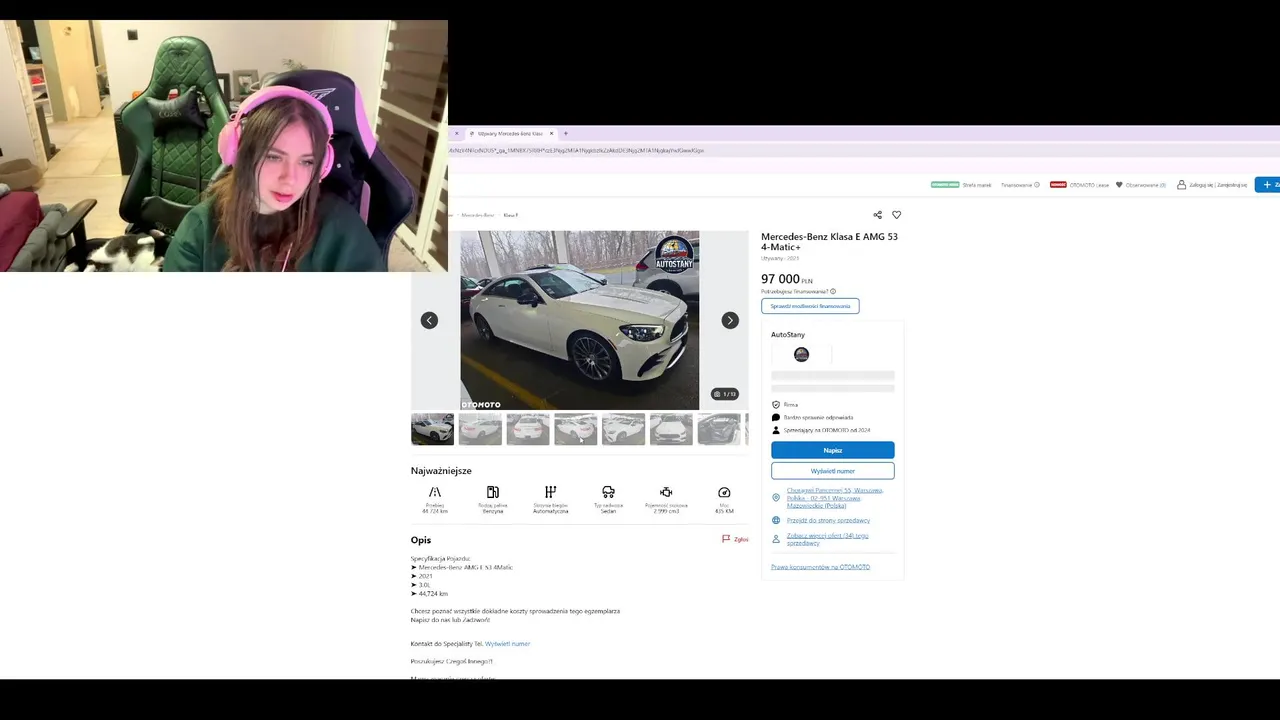Select the sixth gallery thumbnail
1280x720 pixels.
click(x=671, y=429)
